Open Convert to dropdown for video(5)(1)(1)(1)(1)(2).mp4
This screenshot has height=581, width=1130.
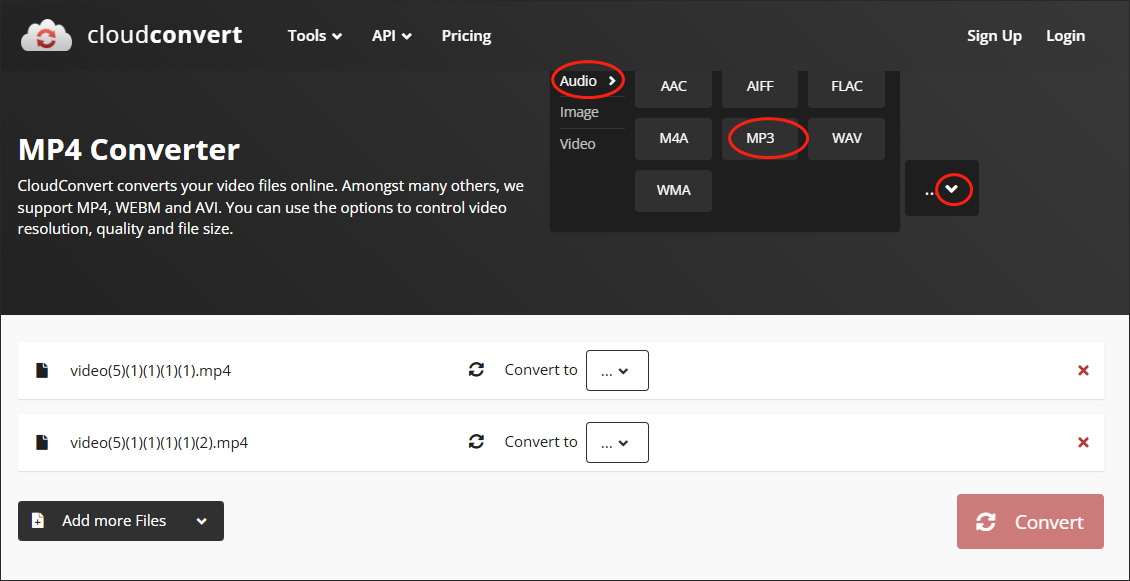coord(617,443)
